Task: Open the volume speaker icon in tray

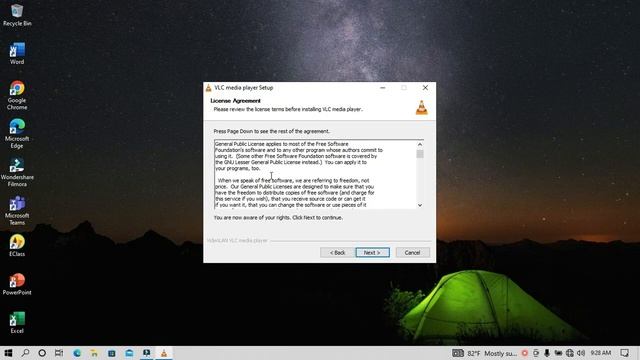Action: pos(581,353)
